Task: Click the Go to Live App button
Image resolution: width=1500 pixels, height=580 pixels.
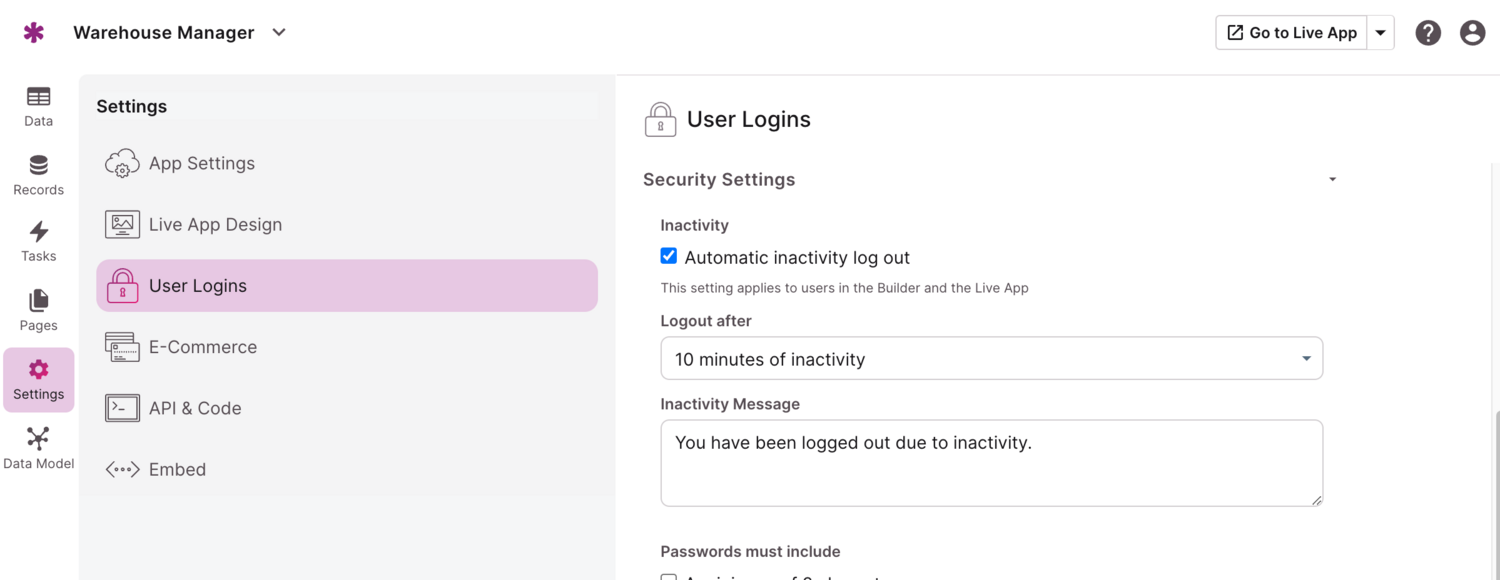Action: coord(1290,32)
